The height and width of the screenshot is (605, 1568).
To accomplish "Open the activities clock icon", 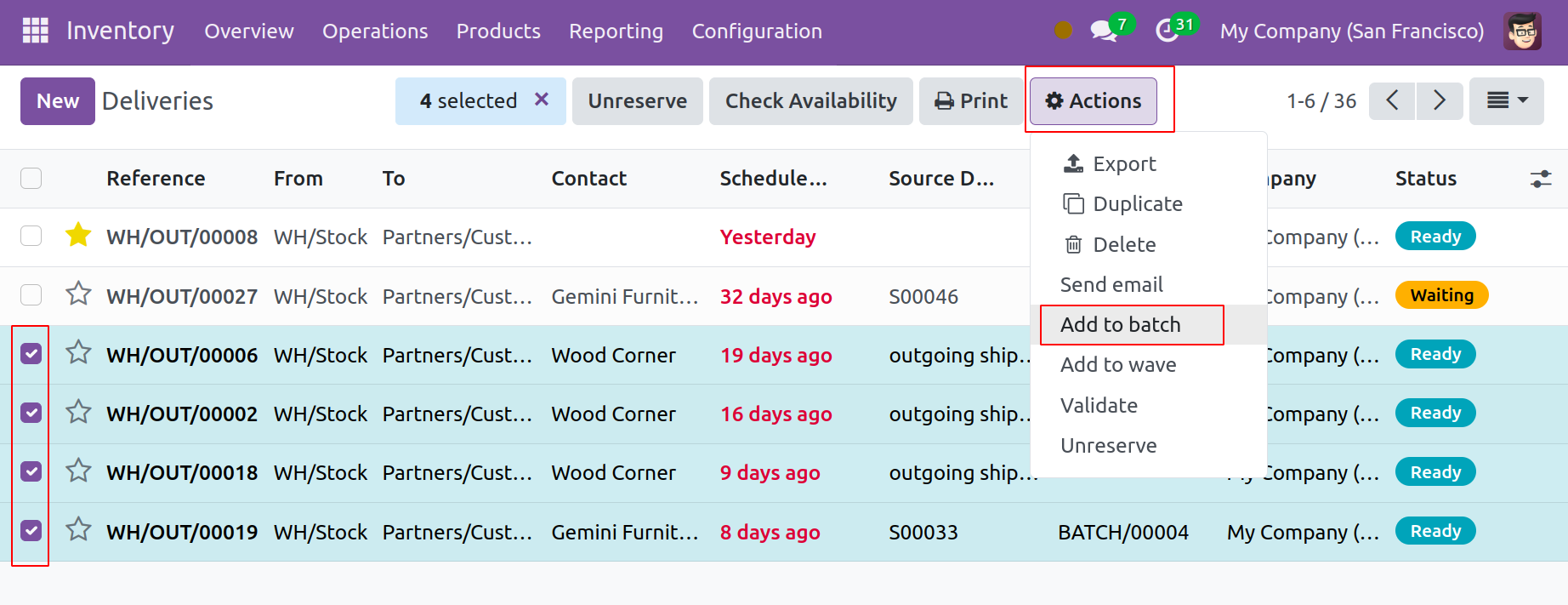I will pos(1167,31).
